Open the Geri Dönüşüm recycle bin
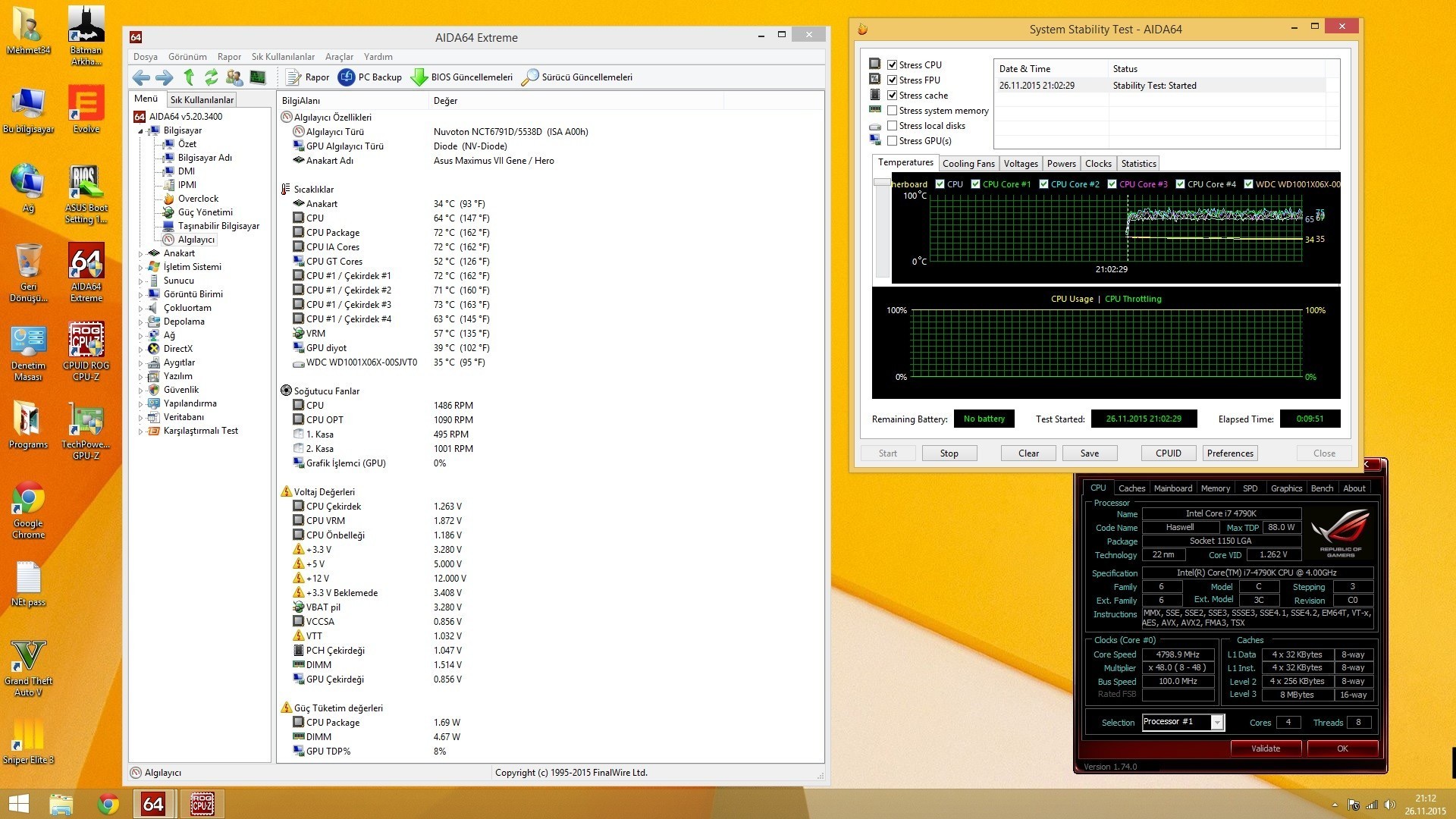1456x819 pixels. point(29,273)
